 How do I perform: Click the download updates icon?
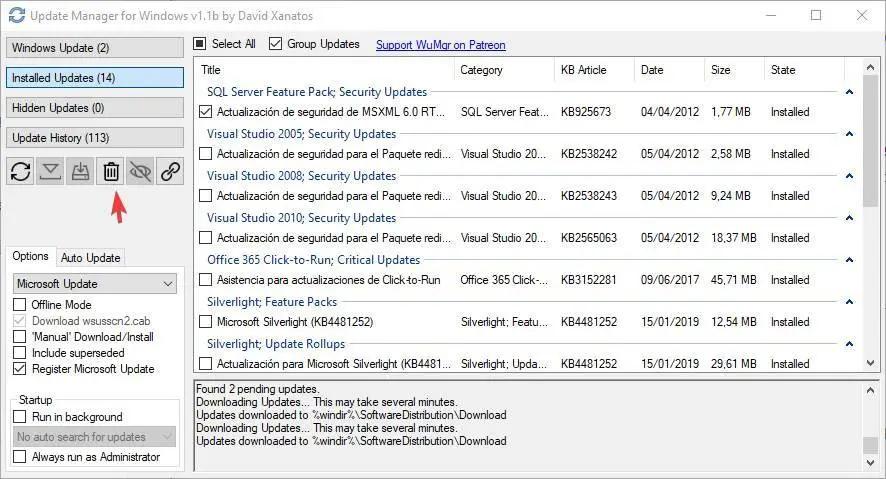(x=50, y=172)
